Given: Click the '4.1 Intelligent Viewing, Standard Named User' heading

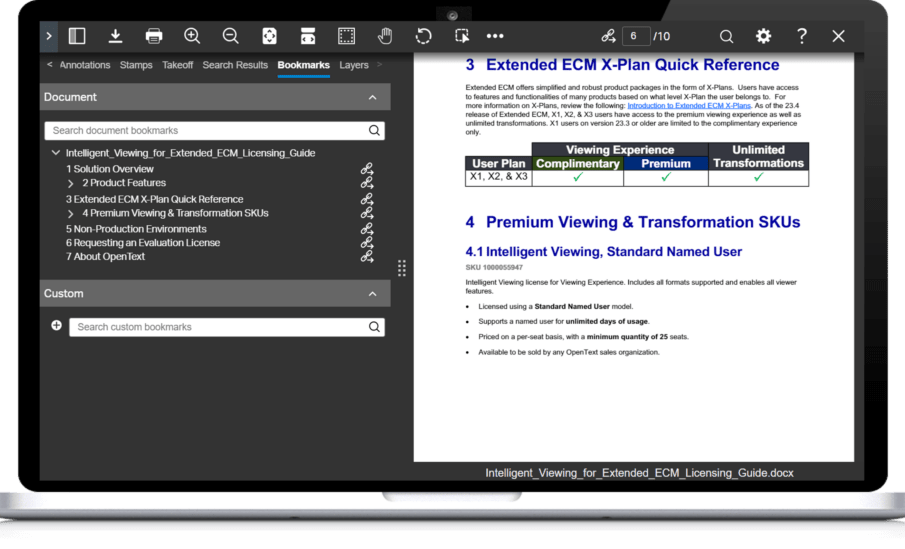Looking at the screenshot, I should coord(603,252).
